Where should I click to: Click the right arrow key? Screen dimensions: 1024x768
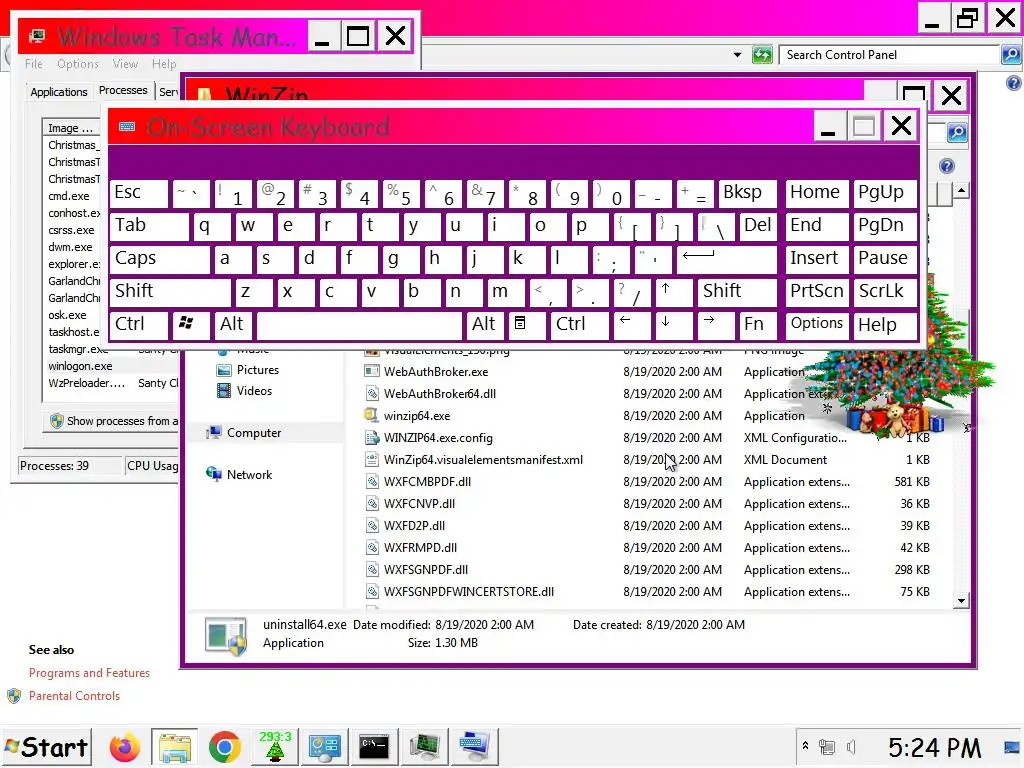716,325
